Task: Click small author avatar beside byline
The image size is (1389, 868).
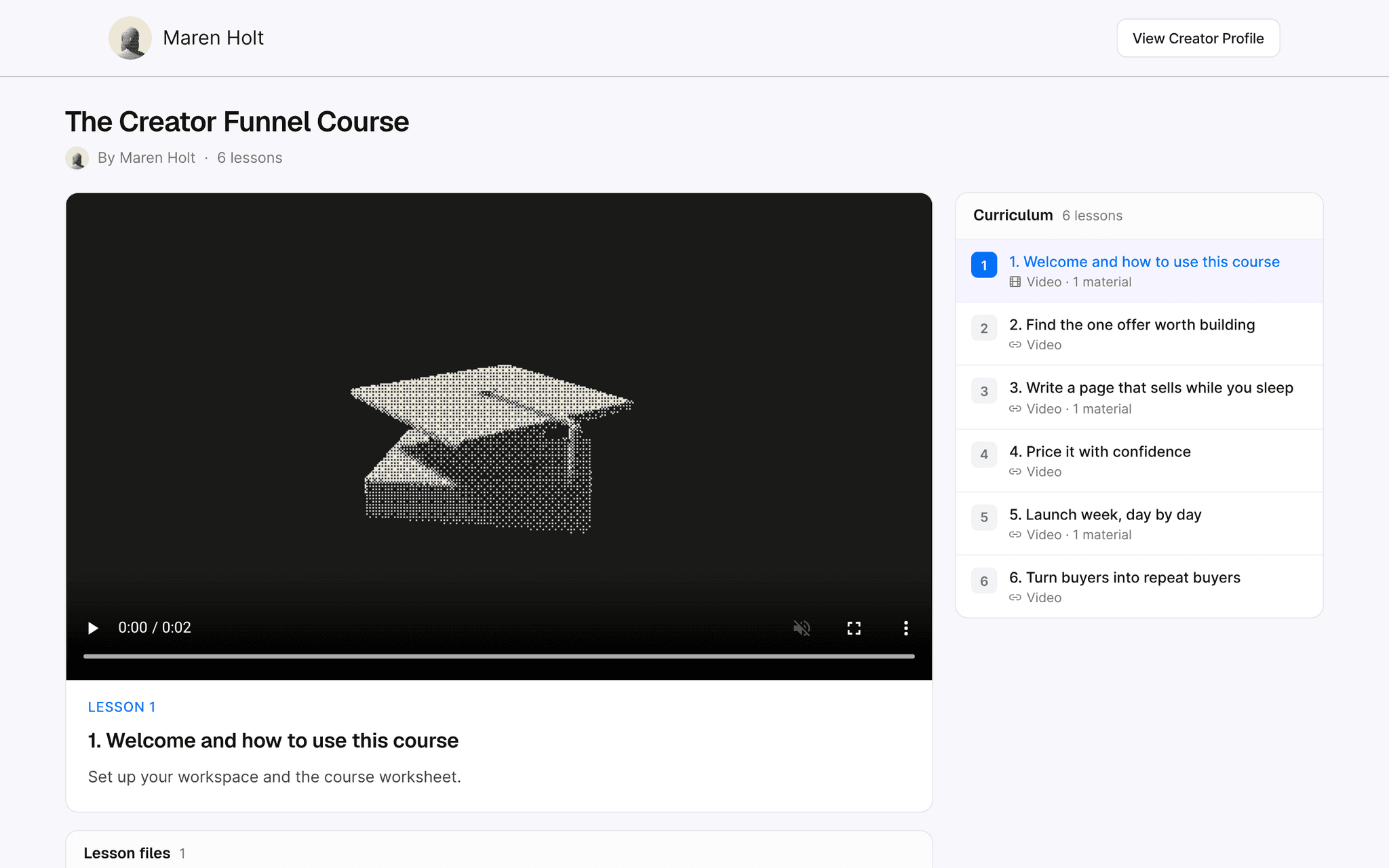Action: point(77,158)
